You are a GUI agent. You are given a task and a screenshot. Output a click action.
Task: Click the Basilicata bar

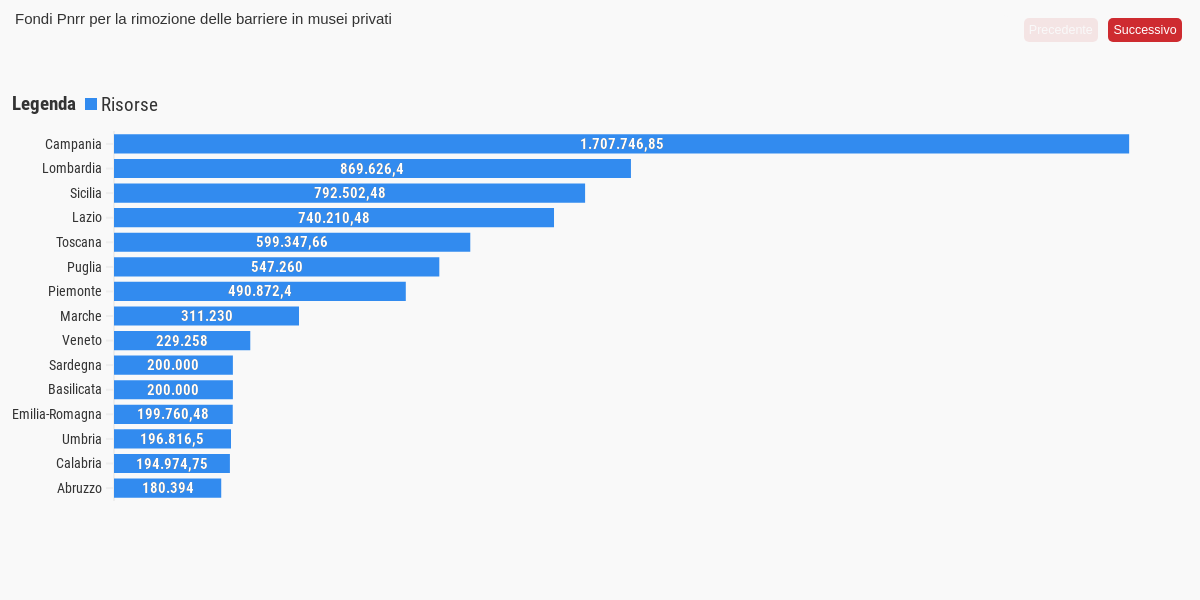pyautogui.click(x=173, y=390)
